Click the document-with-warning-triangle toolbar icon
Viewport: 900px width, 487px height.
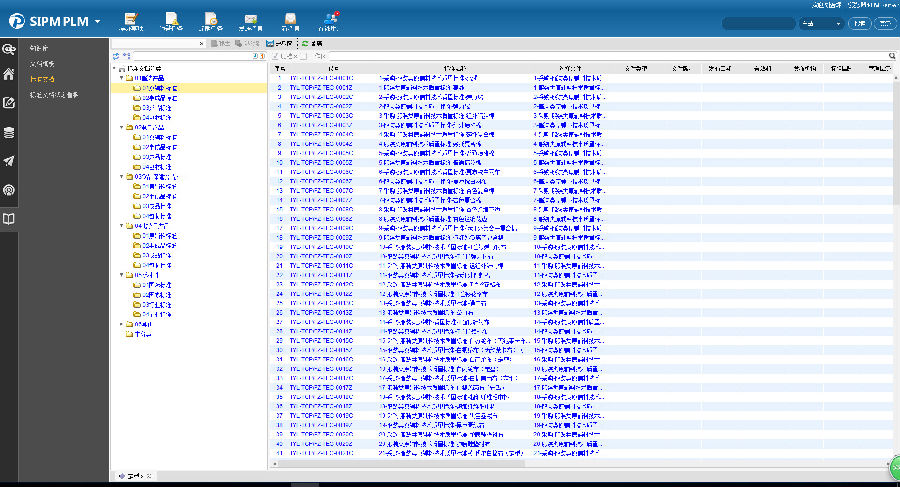click(172, 18)
